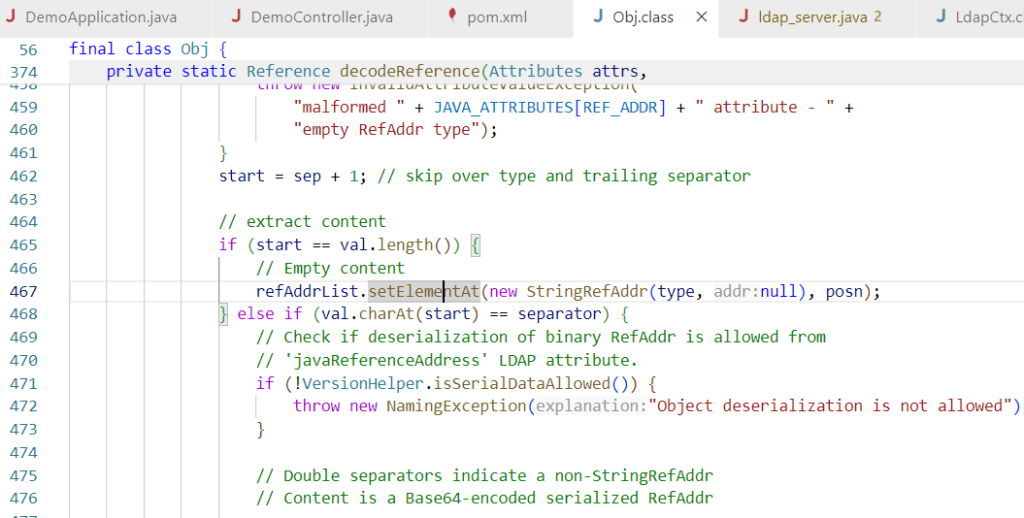The height and width of the screenshot is (518, 1024).
Task: Select the pom.xml tab
Action: [x=496, y=17]
